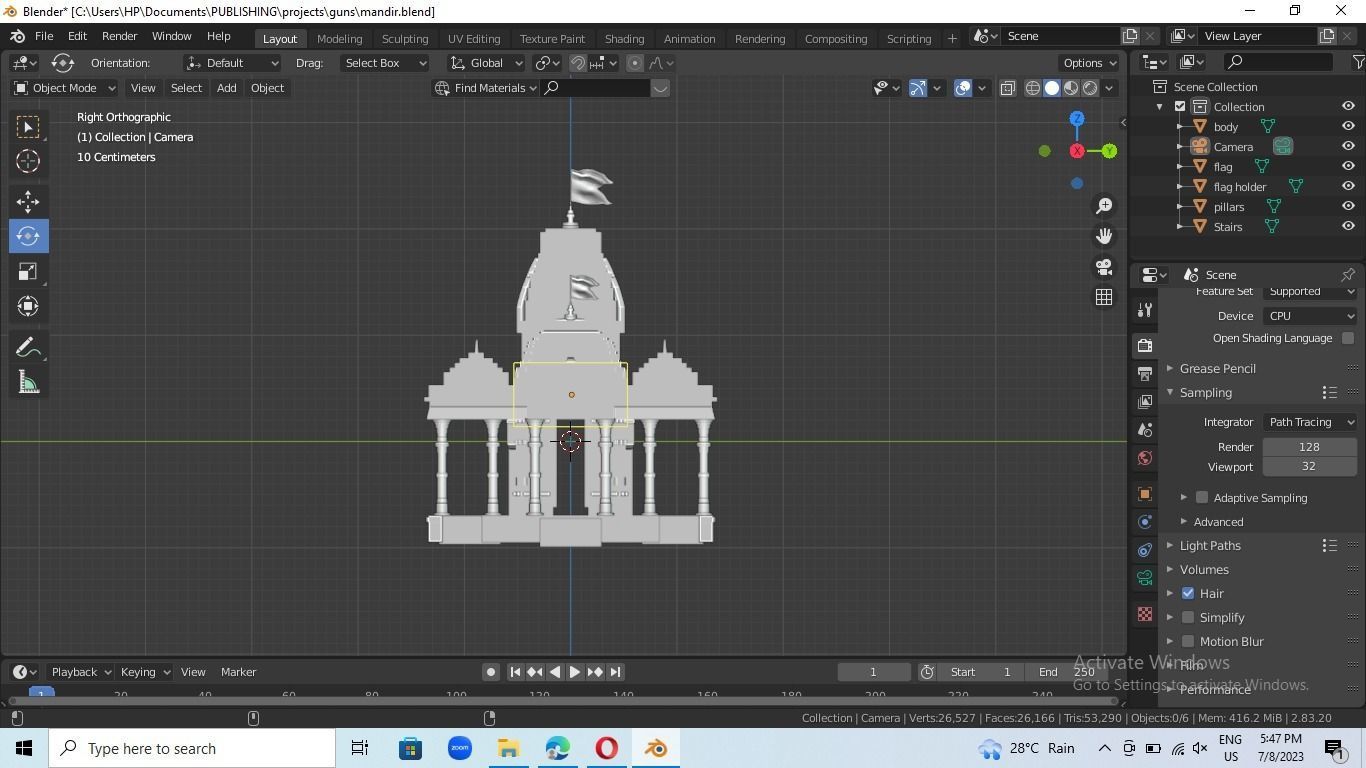The width and height of the screenshot is (1366, 768).
Task: Open the Render menu
Action: tap(119, 36)
